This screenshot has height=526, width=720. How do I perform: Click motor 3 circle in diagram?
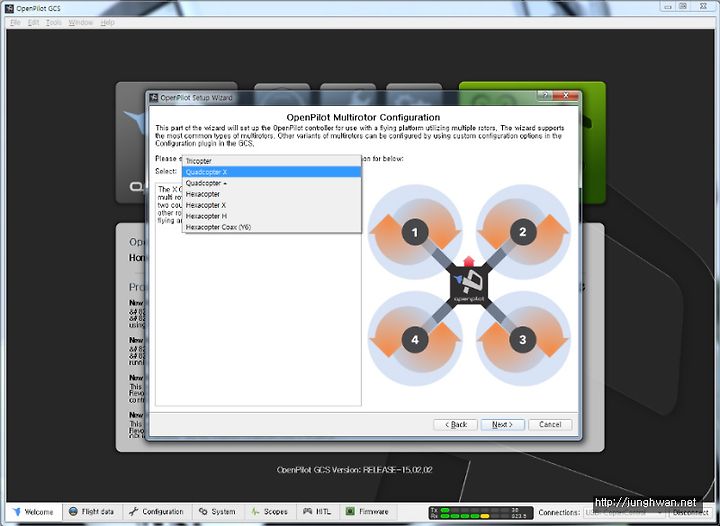click(x=523, y=340)
